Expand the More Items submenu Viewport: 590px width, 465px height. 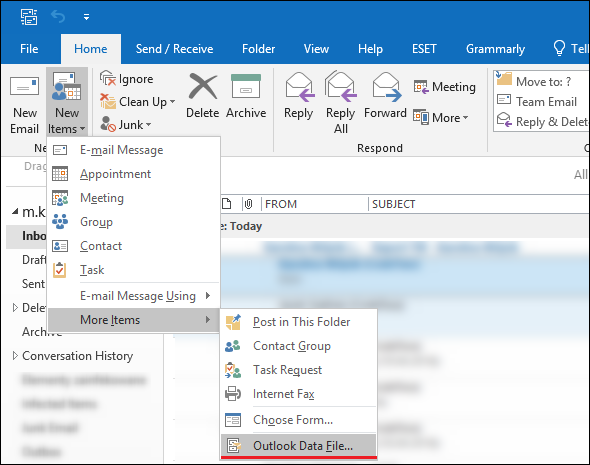coord(134,320)
